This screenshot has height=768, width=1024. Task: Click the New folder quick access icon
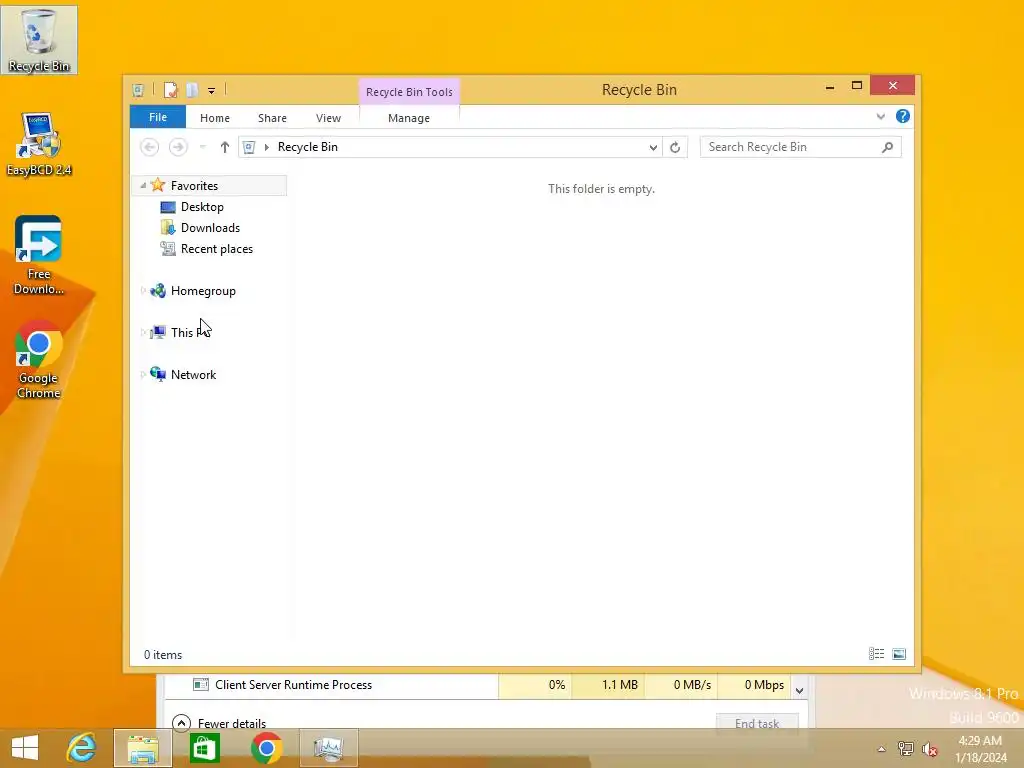191,90
